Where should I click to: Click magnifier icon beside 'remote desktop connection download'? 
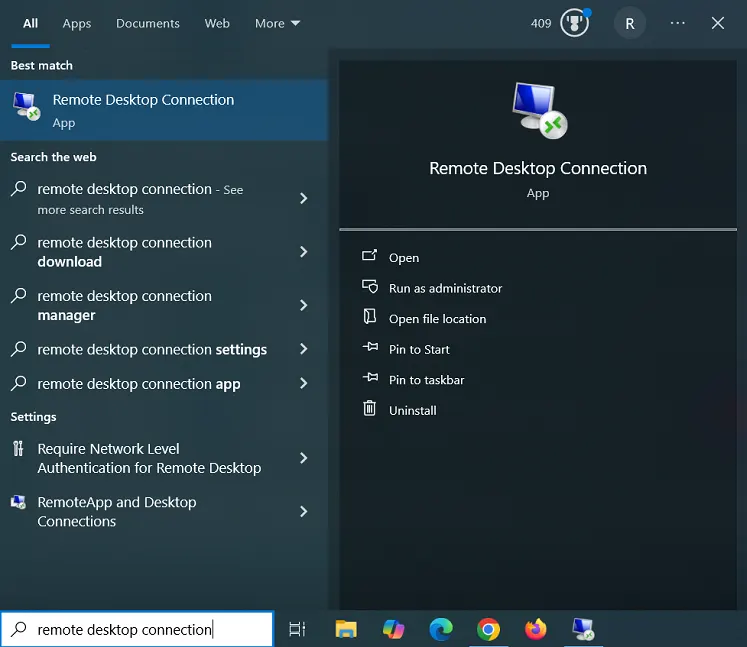coord(19,243)
